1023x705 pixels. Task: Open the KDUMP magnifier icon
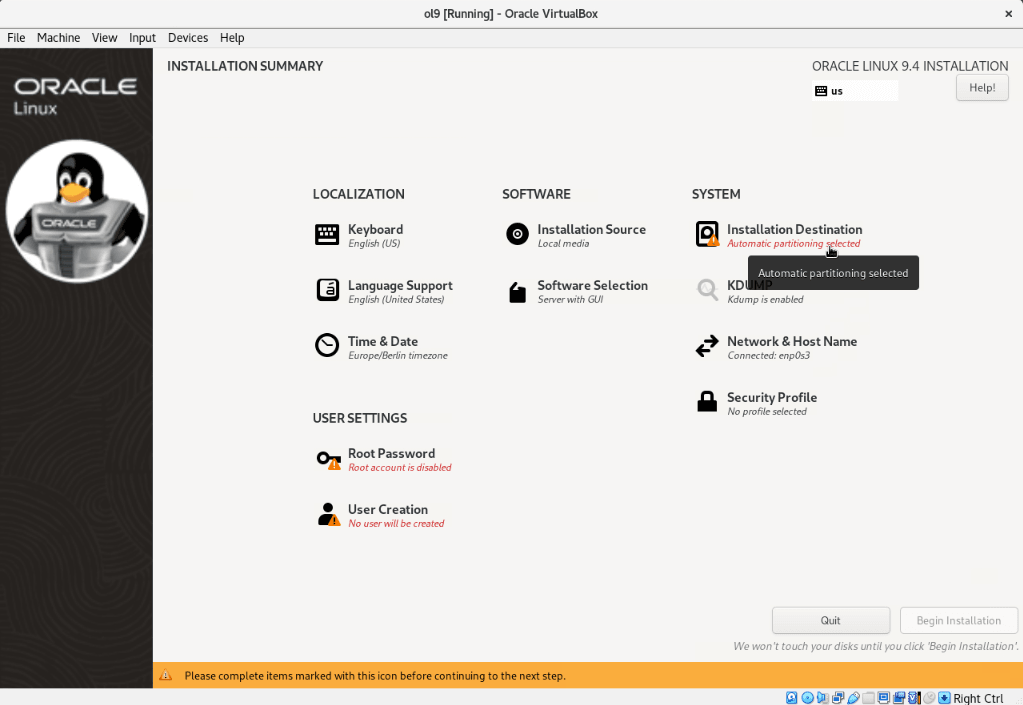pos(707,290)
